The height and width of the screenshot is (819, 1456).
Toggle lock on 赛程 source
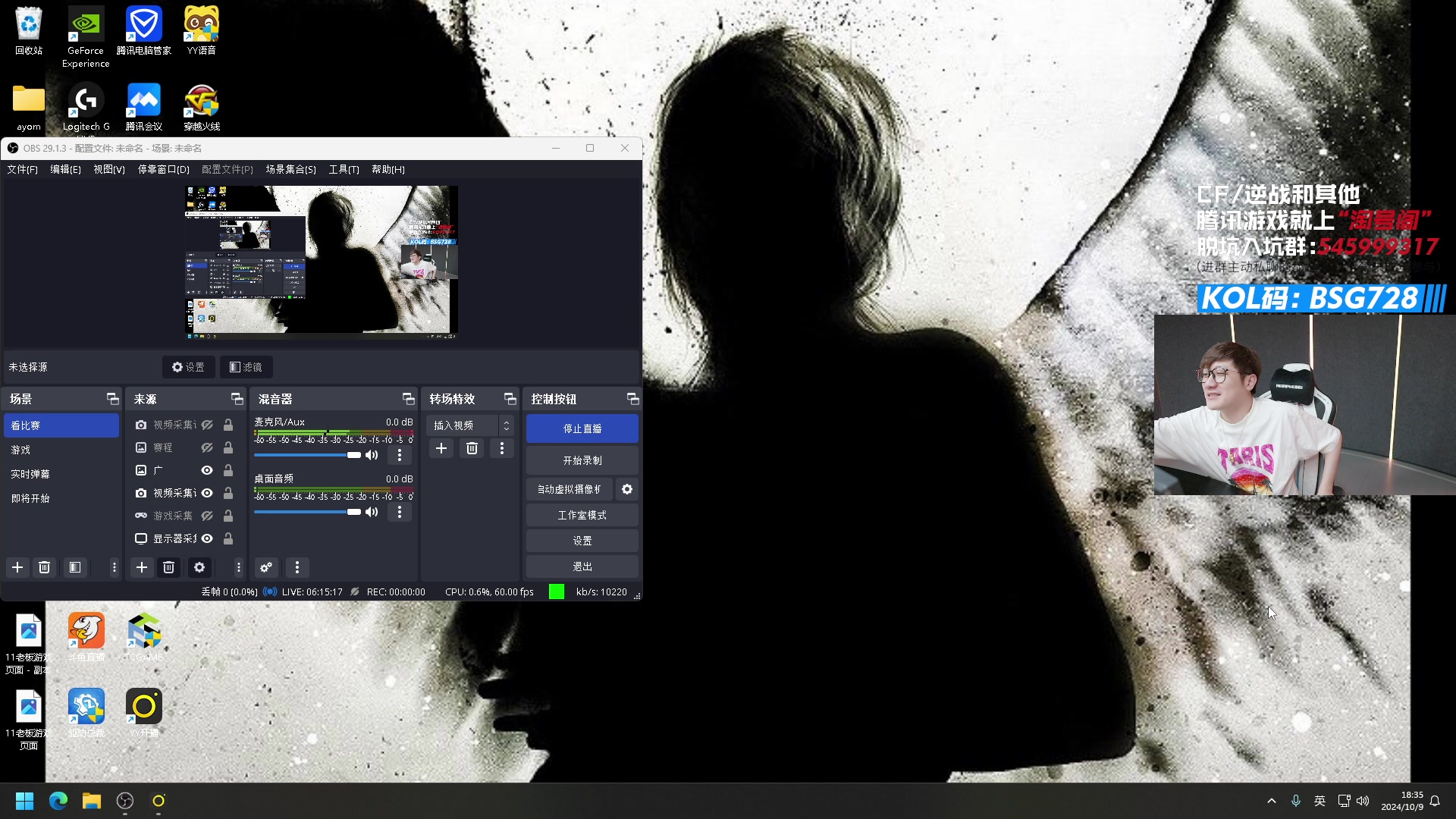pos(228,447)
